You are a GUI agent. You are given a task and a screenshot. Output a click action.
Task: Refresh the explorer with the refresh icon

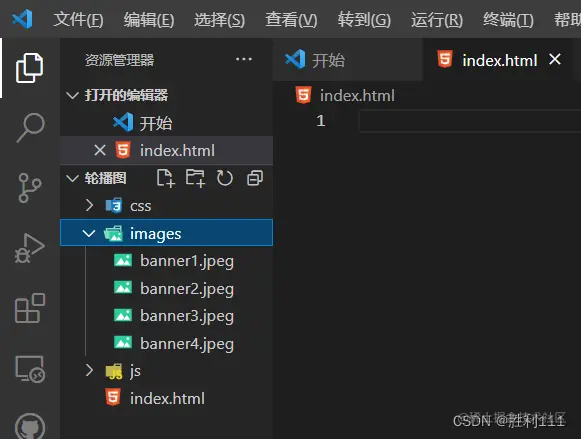point(225,178)
